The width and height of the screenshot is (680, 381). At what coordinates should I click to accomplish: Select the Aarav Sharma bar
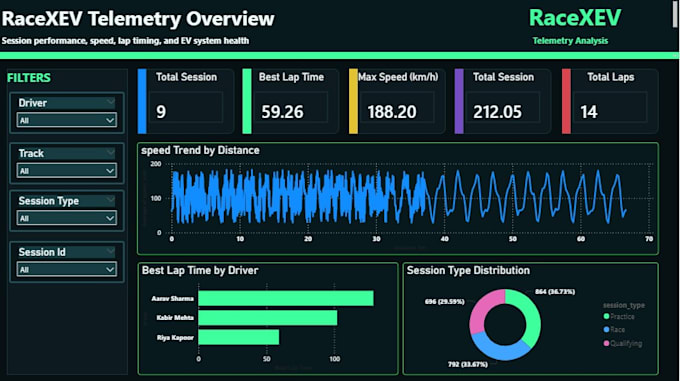pos(286,298)
